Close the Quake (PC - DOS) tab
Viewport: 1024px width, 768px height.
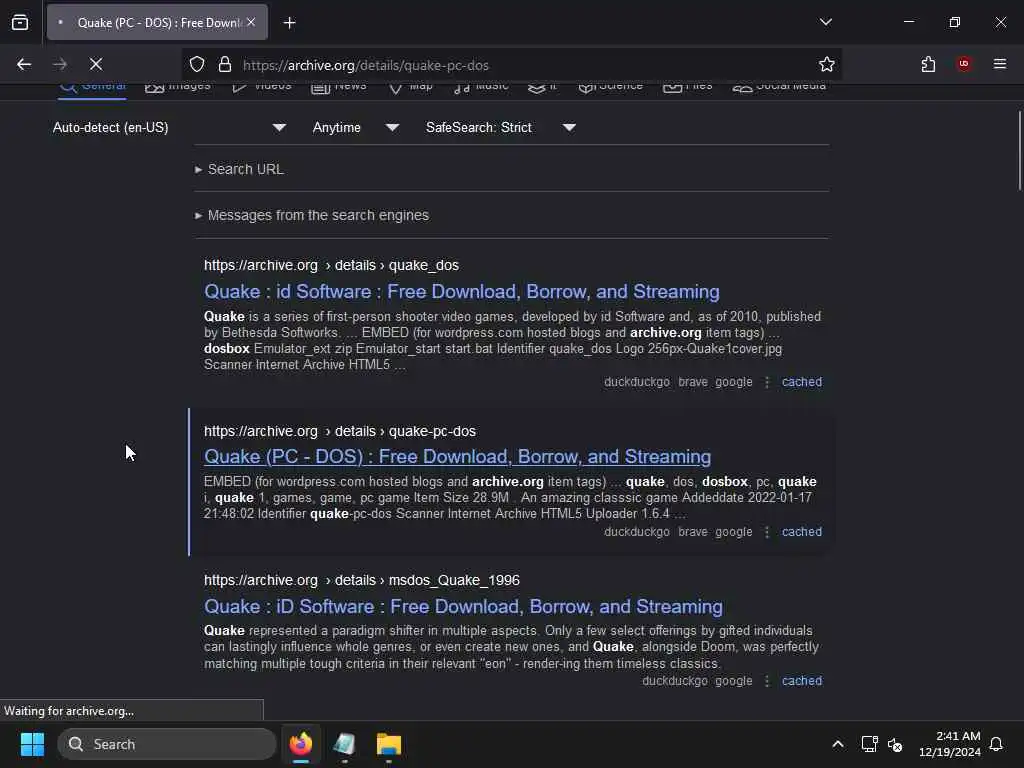tap(251, 22)
